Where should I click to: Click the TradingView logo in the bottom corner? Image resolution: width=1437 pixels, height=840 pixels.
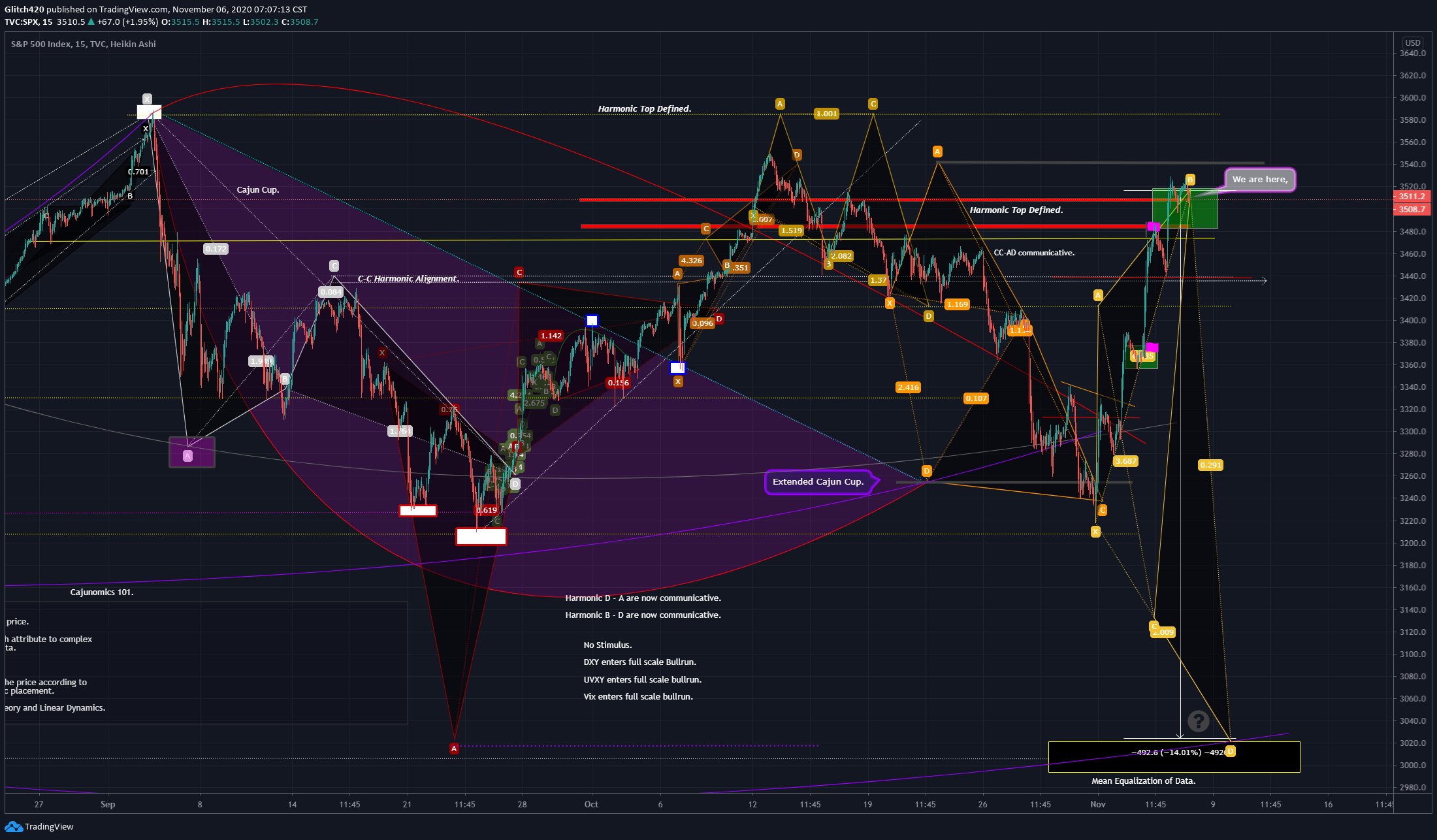39,826
